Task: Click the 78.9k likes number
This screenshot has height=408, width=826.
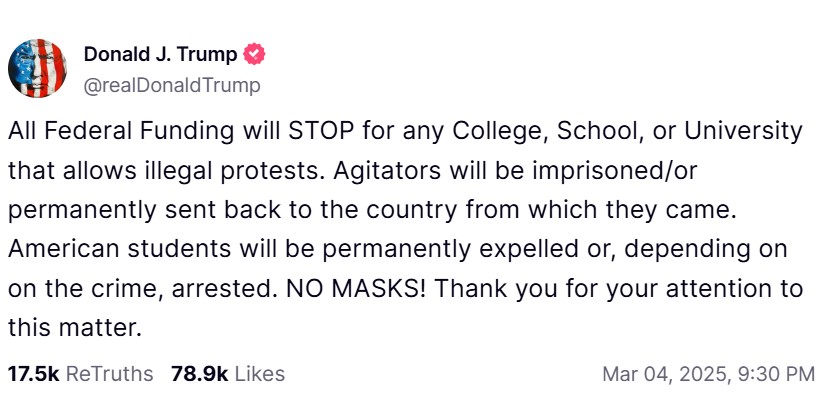Action: point(200,374)
